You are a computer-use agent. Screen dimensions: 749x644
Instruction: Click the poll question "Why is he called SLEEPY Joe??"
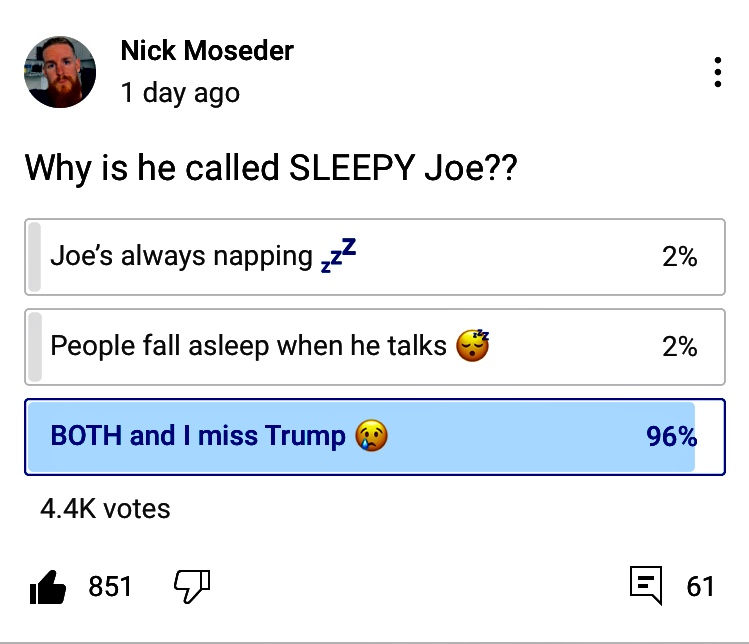click(270, 167)
